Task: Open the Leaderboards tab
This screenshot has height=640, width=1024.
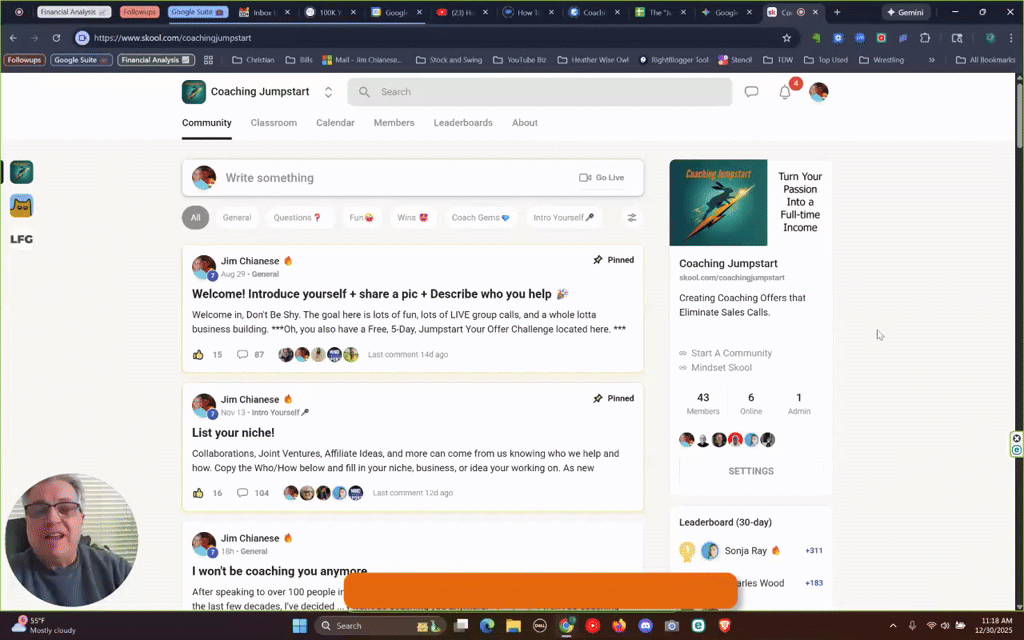Action: pyautogui.click(x=463, y=123)
